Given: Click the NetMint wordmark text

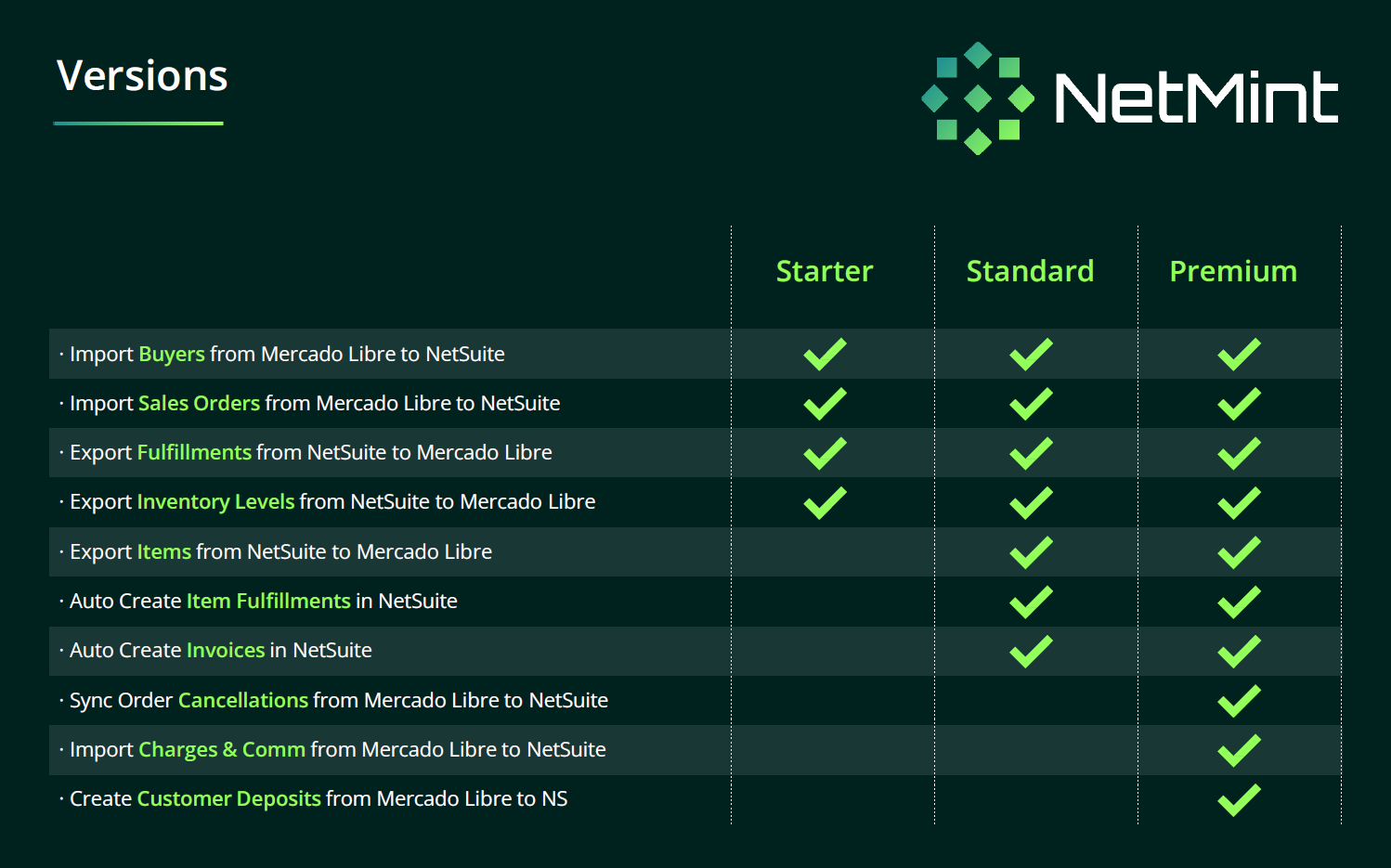Looking at the screenshot, I should point(1197,98).
